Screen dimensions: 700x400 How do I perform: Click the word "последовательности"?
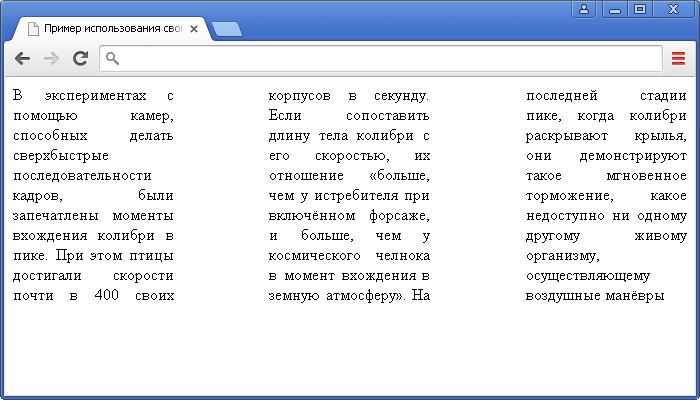coord(82,176)
